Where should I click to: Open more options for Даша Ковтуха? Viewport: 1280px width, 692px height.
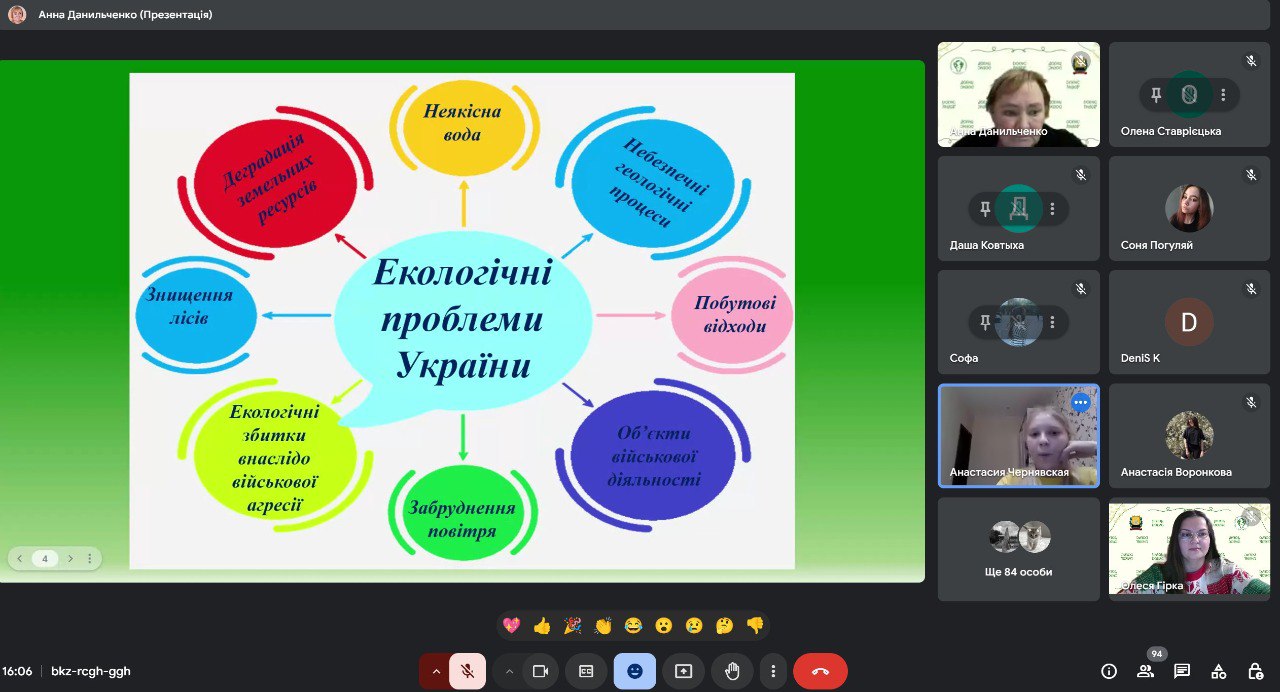[1052, 209]
